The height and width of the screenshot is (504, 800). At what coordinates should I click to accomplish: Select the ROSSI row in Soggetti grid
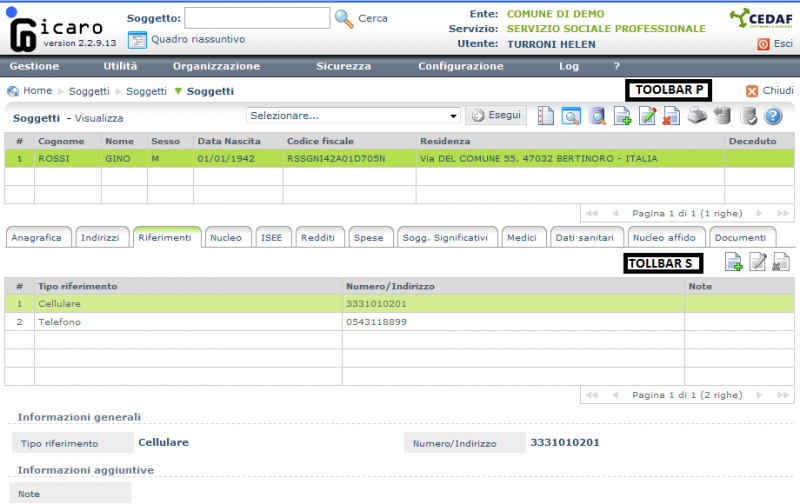tap(399, 159)
